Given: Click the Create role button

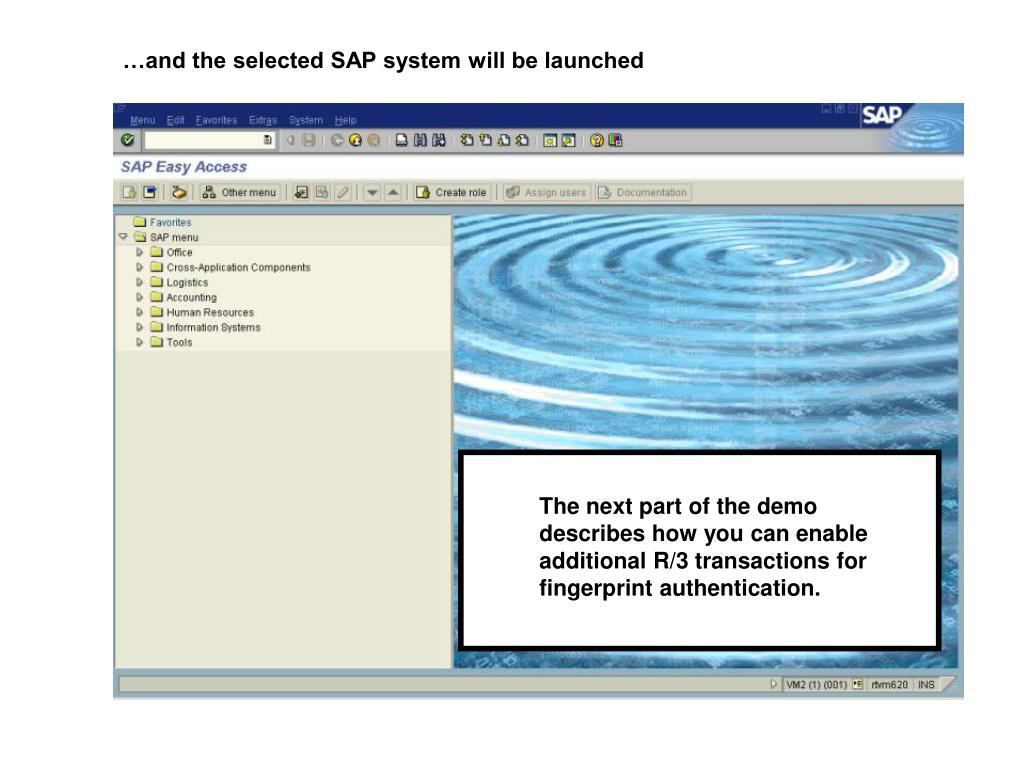Looking at the screenshot, I should point(451,192).
